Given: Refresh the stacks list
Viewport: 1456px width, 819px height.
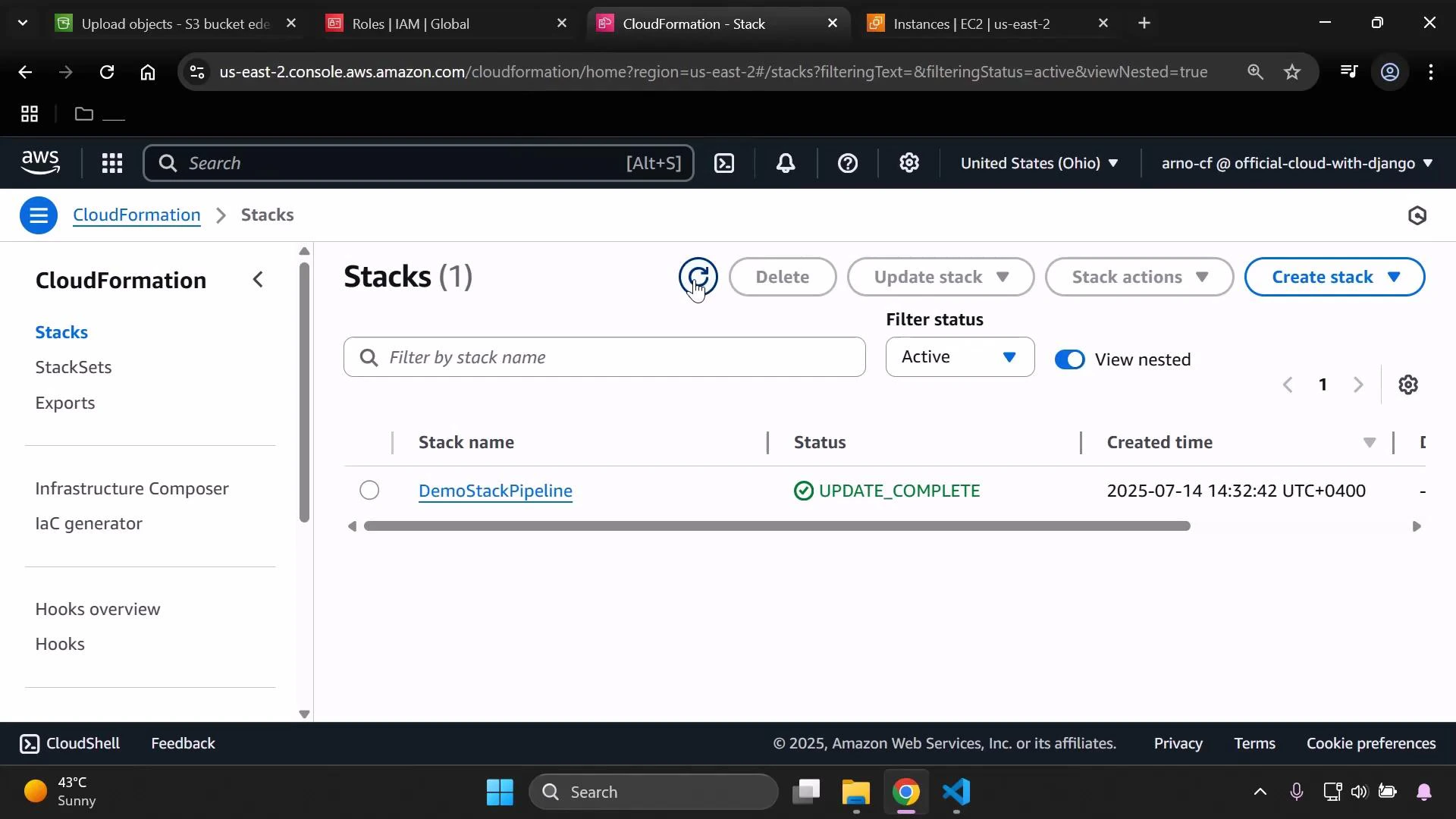Looking at the screenshot, I should 698,277.
